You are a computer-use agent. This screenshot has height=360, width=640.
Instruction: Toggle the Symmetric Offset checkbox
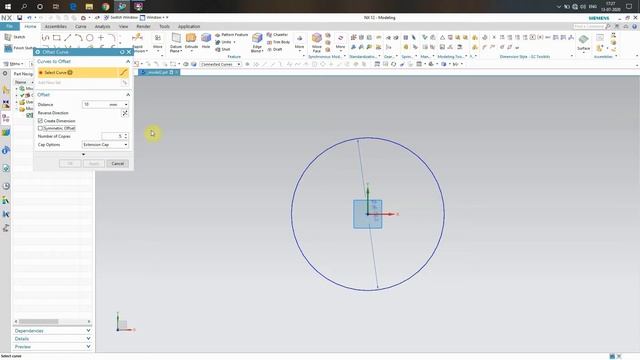coord(40,128)
